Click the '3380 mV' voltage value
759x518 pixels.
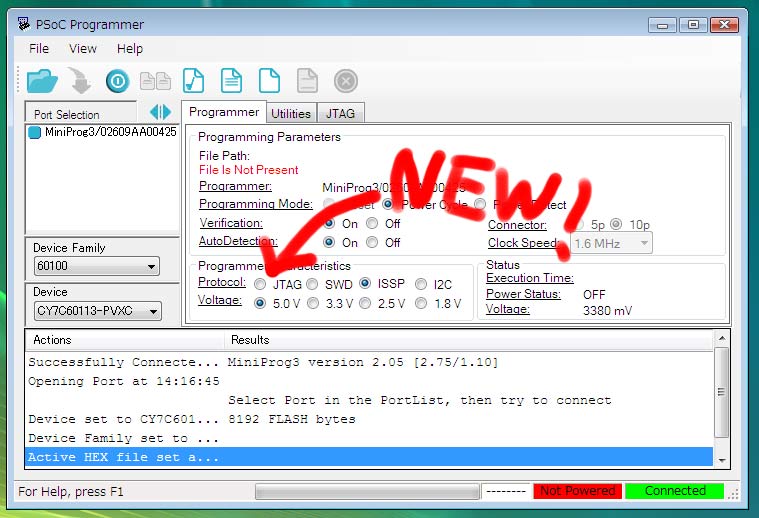607,310
